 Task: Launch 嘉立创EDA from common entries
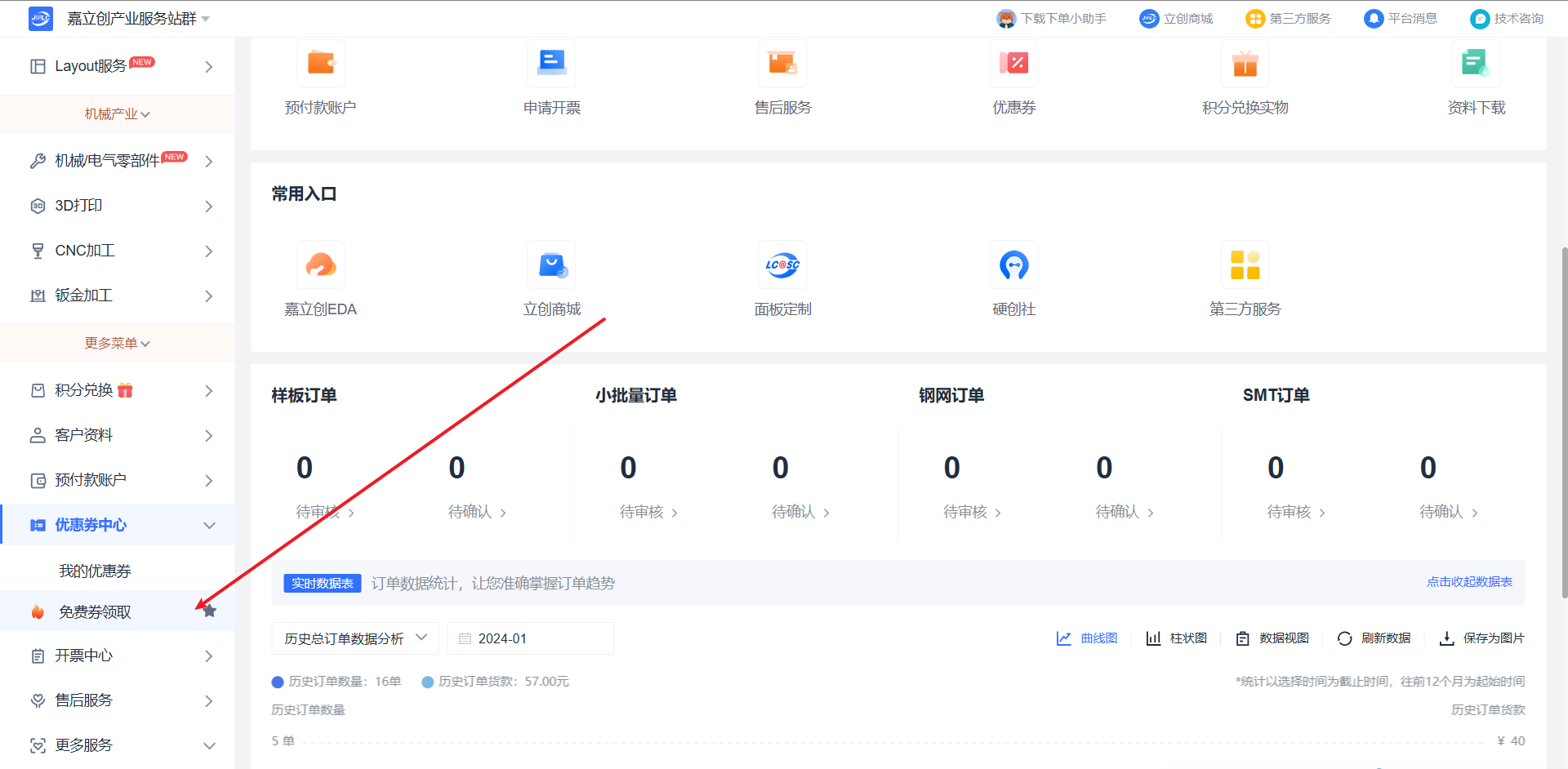320,264
